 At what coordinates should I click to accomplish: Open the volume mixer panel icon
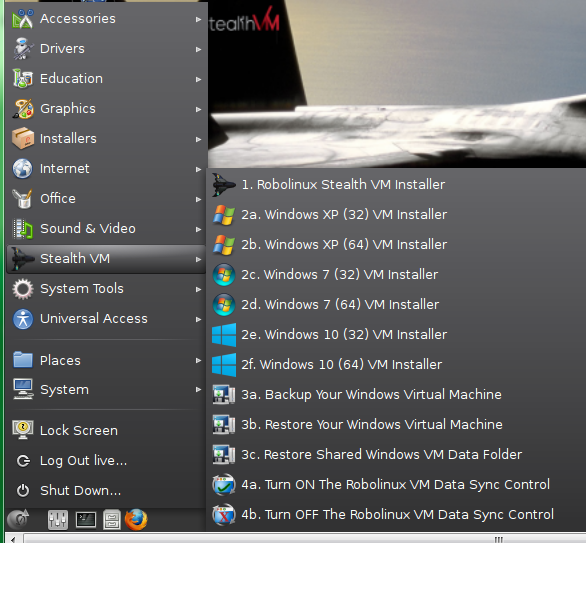tap(58, 520)
